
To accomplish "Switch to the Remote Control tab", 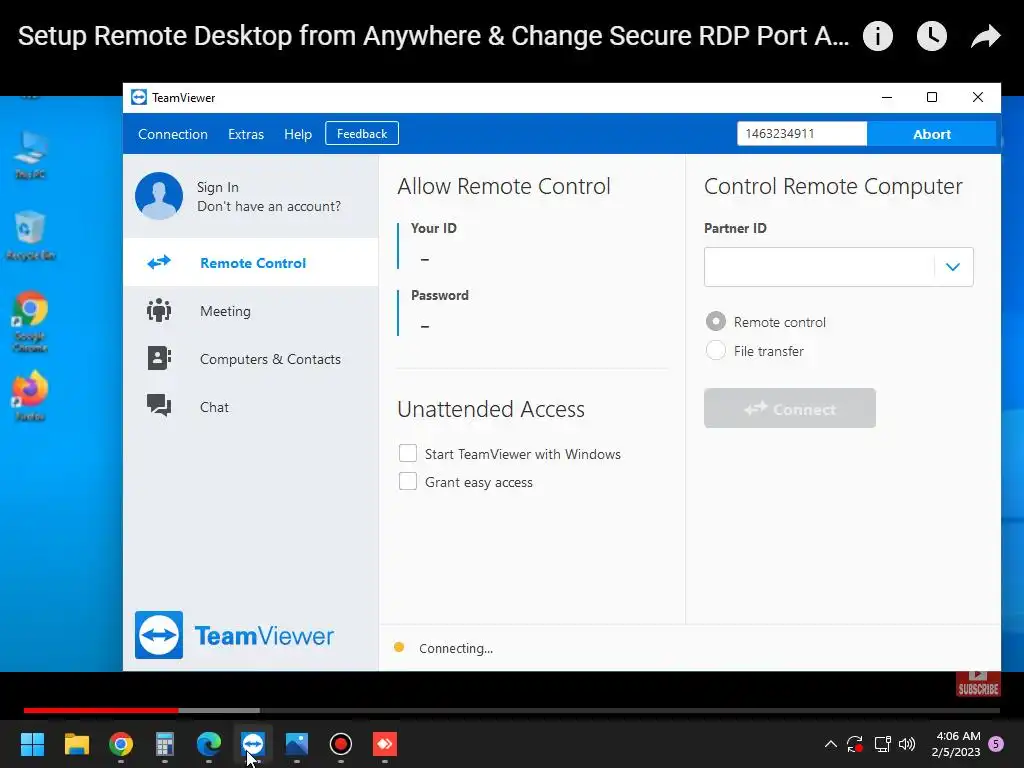I will pos(251,263).
